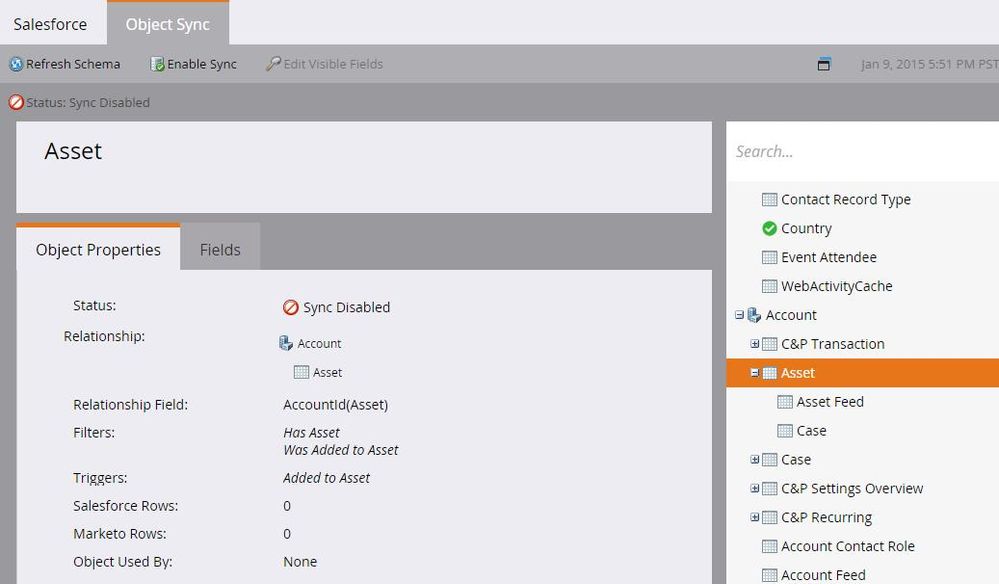This screenshot has height=584, width=999.
Task: Select C&P Settings Overview in tree
Action: click(852, 488)
